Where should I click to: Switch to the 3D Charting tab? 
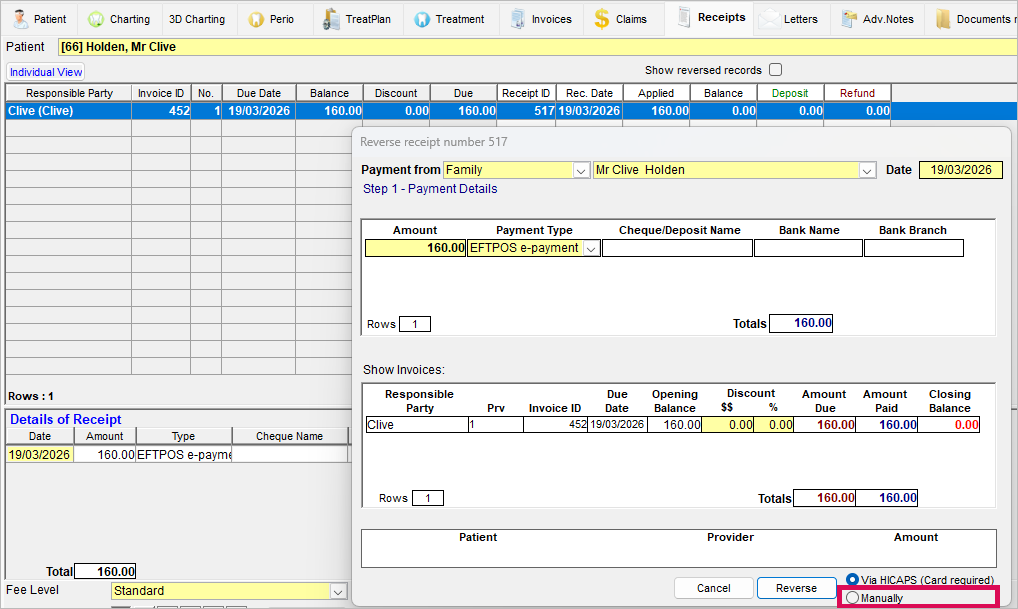(196, 19)
